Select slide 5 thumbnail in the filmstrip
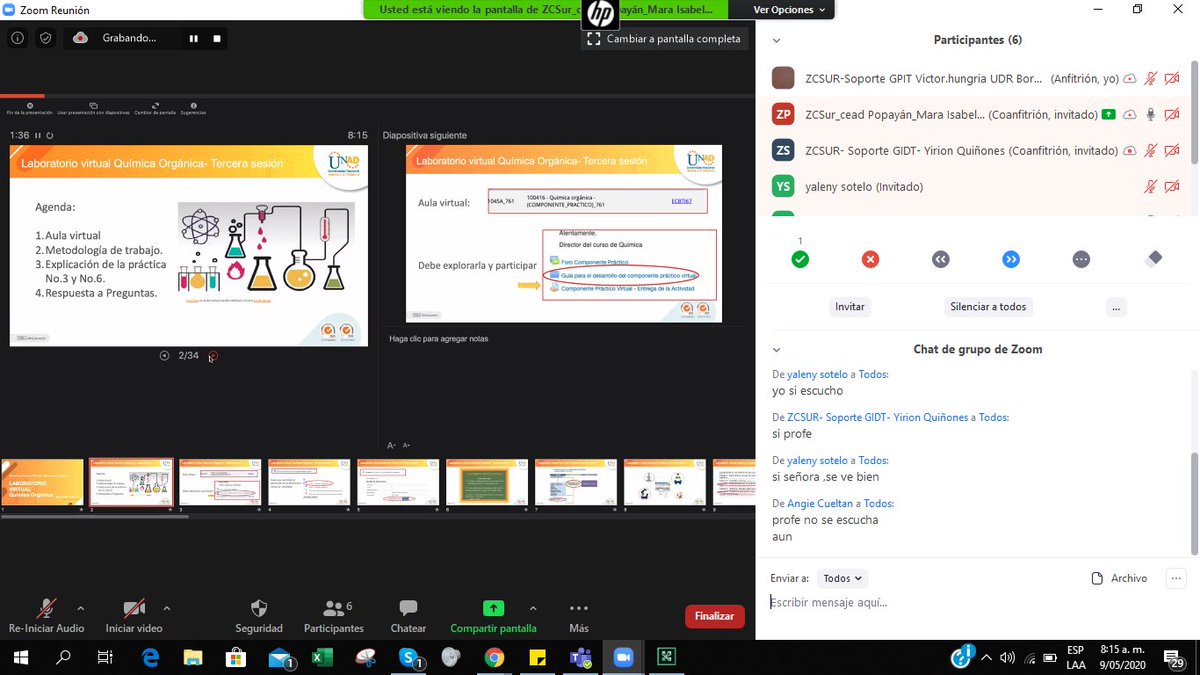This screenshot has height=675, width=1200. (397, 483)
